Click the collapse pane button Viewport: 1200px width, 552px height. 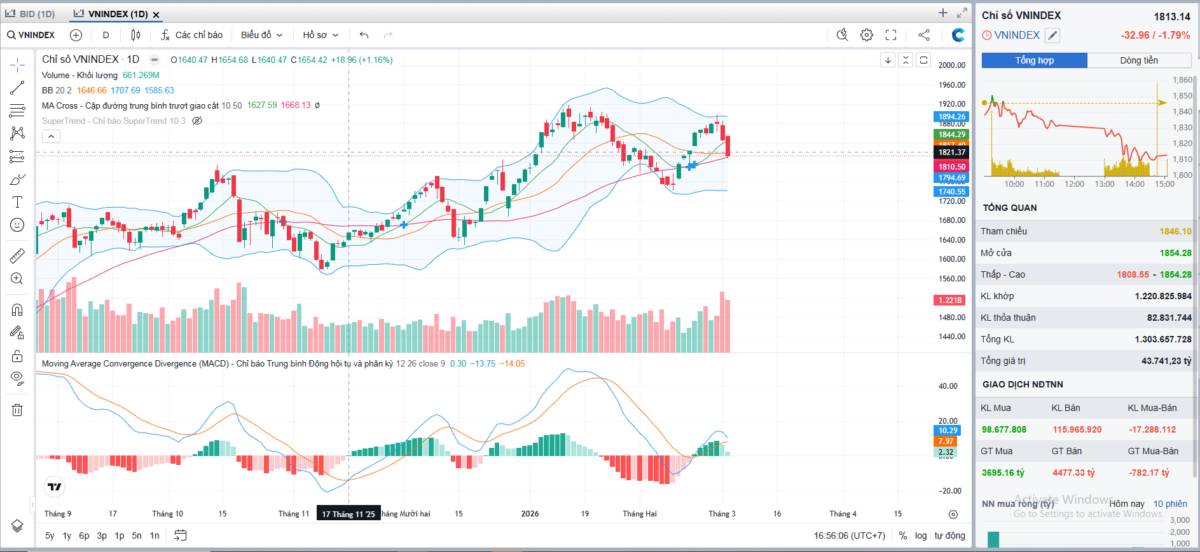[905, 60]
